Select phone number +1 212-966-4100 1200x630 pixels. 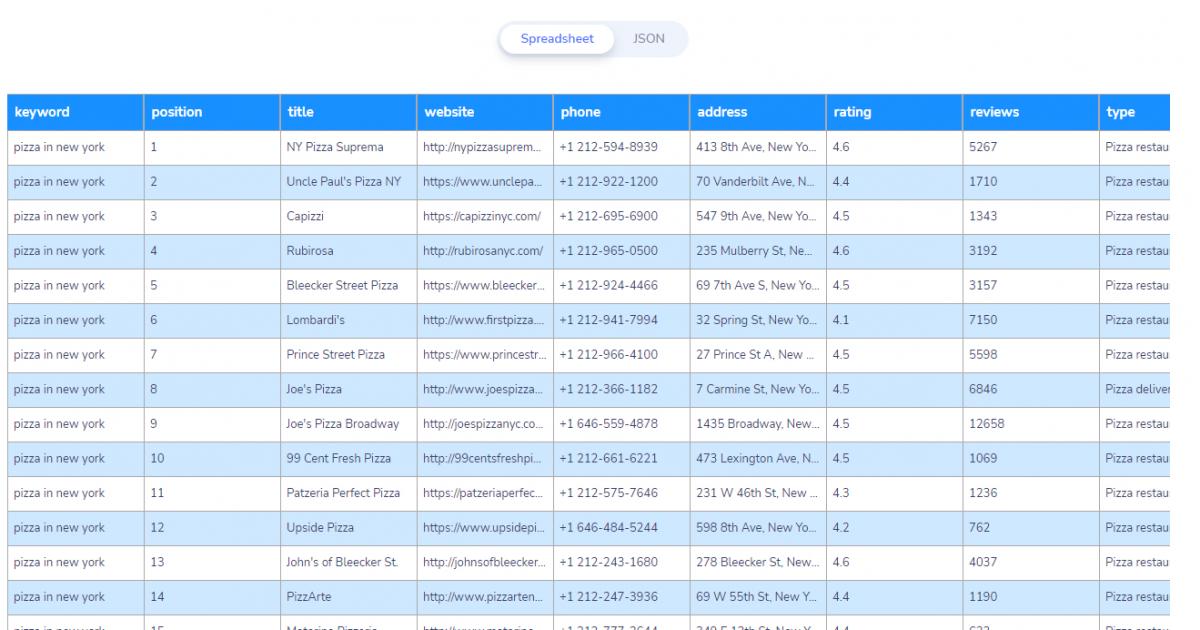pyautogui.click(x=621, y=355)
